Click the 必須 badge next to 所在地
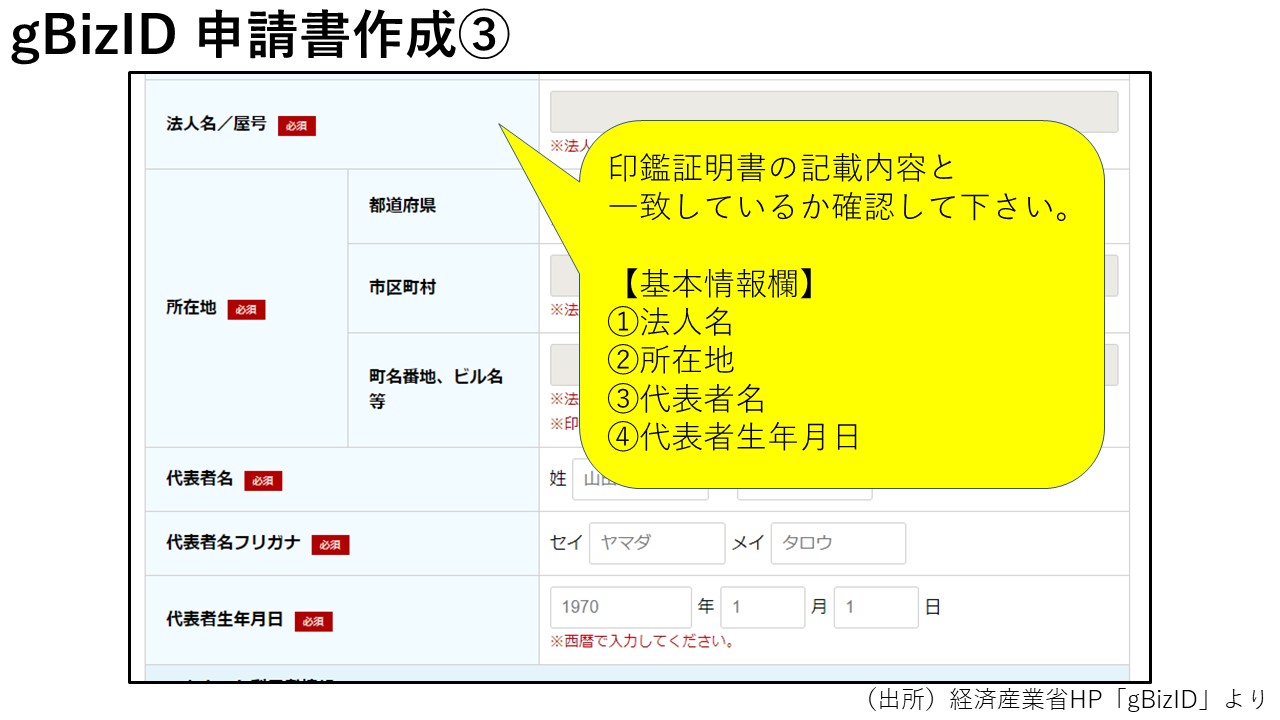1280x720 pixels. [x=246, y=310]
